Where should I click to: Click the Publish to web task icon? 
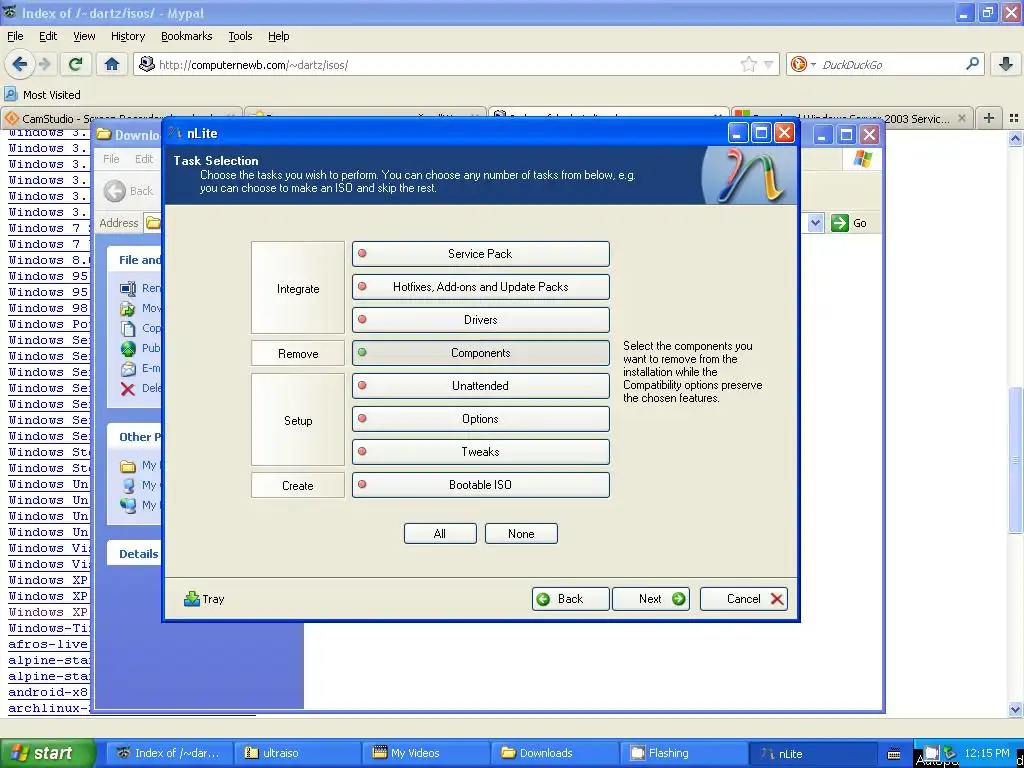tap(128, 349)
